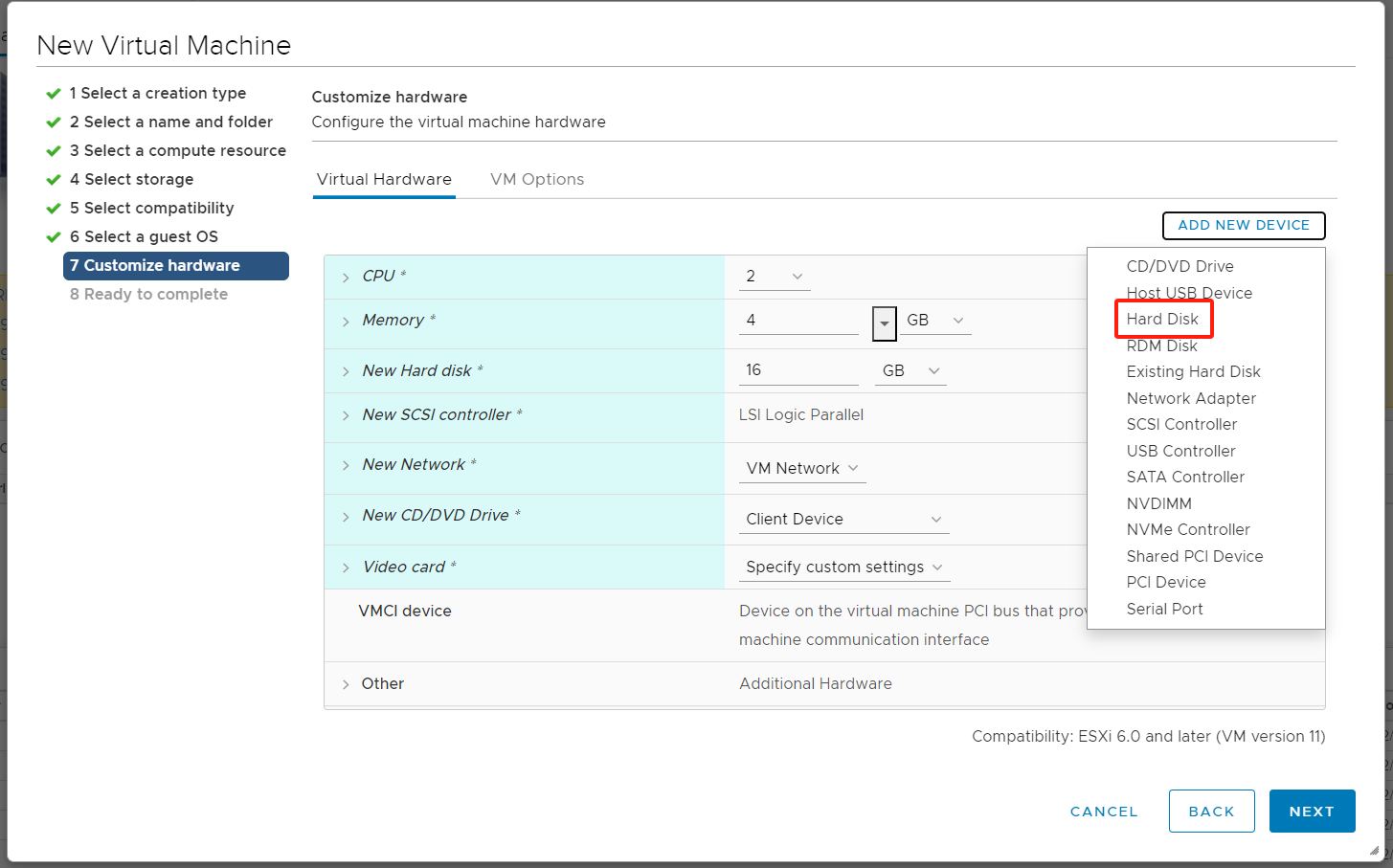Expand the CPU hardware row
Screen dimensions: 1393x868
point(346,278)
